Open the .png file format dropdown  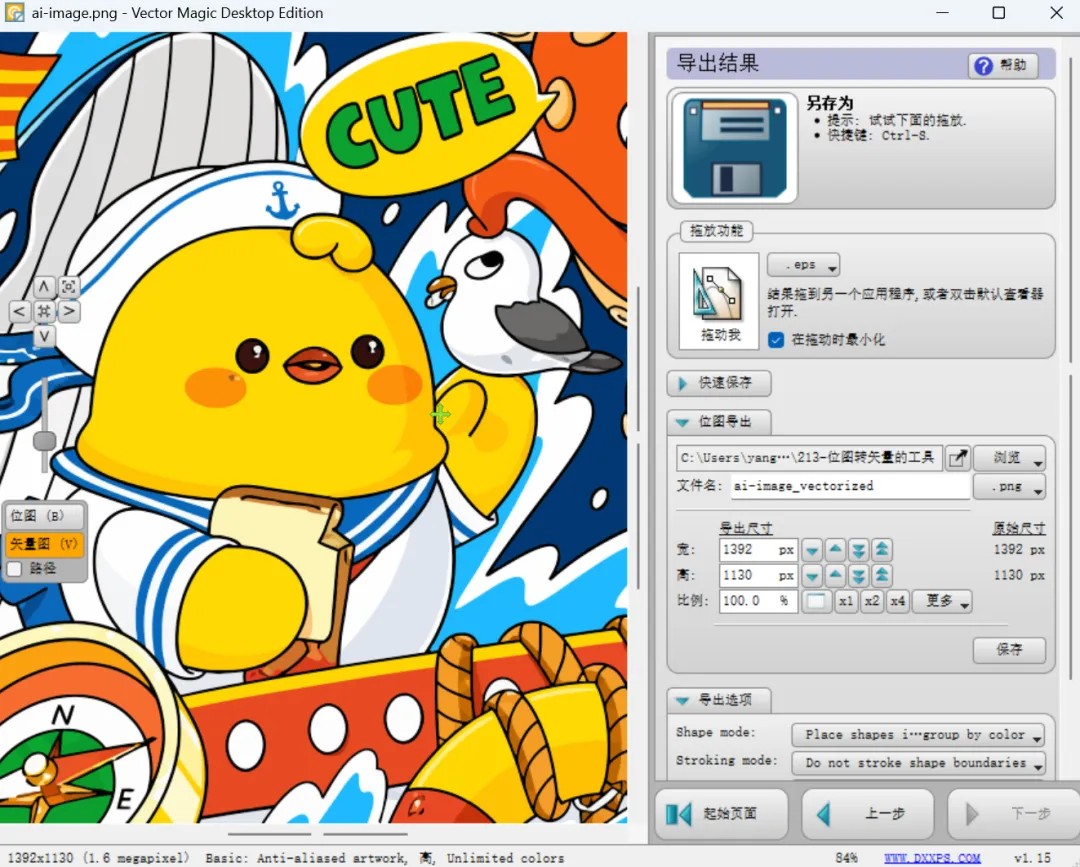pyautogui.click(x=1009, y=486)
